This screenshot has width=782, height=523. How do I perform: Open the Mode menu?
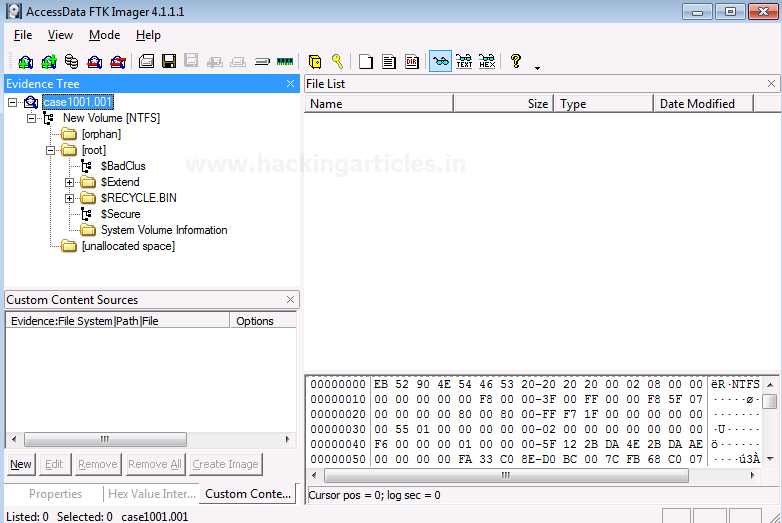(105, 35)
